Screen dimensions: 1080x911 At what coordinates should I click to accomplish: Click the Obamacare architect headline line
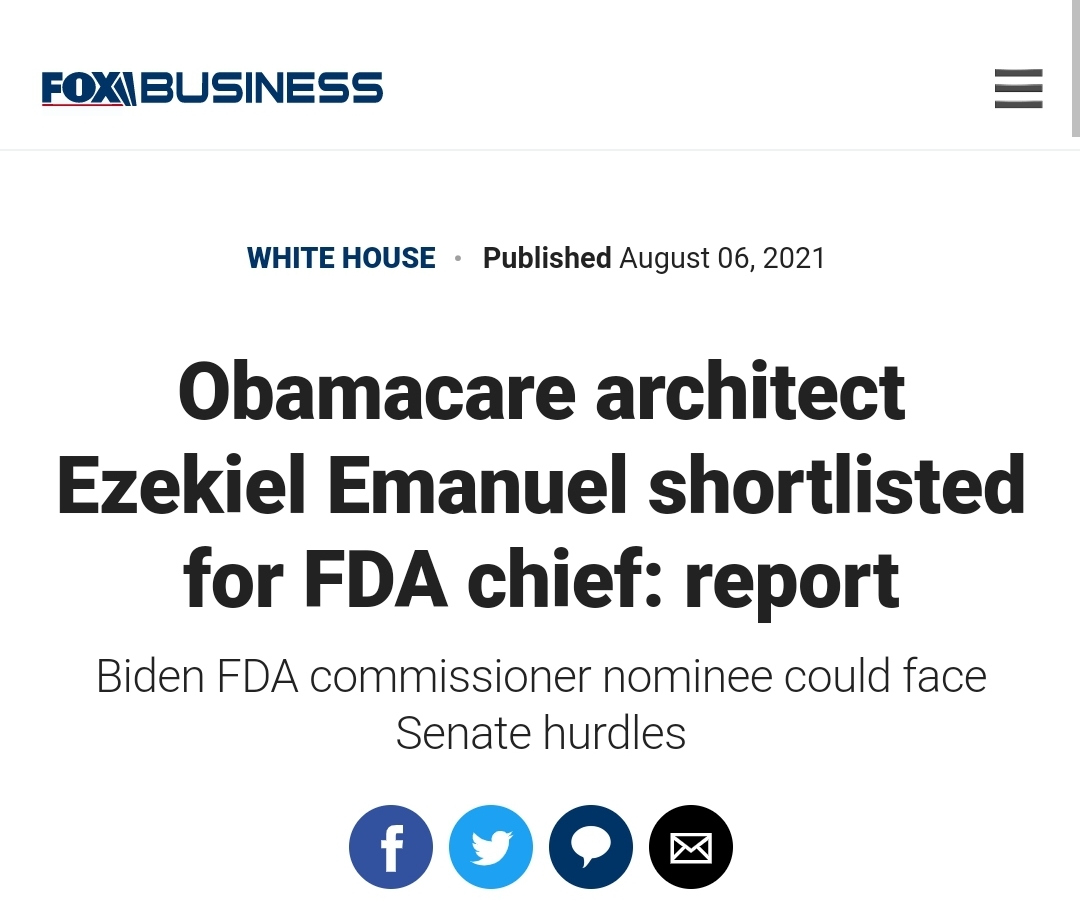coord(541,392)
